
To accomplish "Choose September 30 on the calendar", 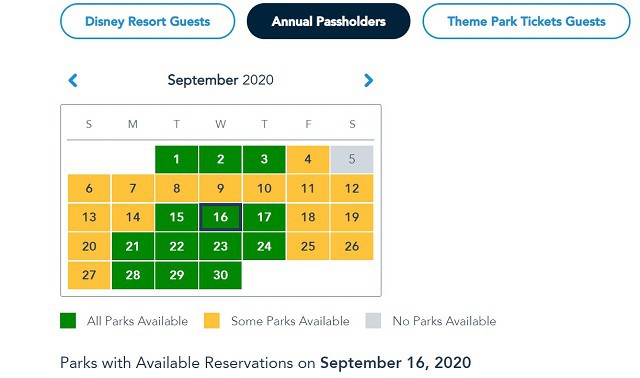I will 220,275.
